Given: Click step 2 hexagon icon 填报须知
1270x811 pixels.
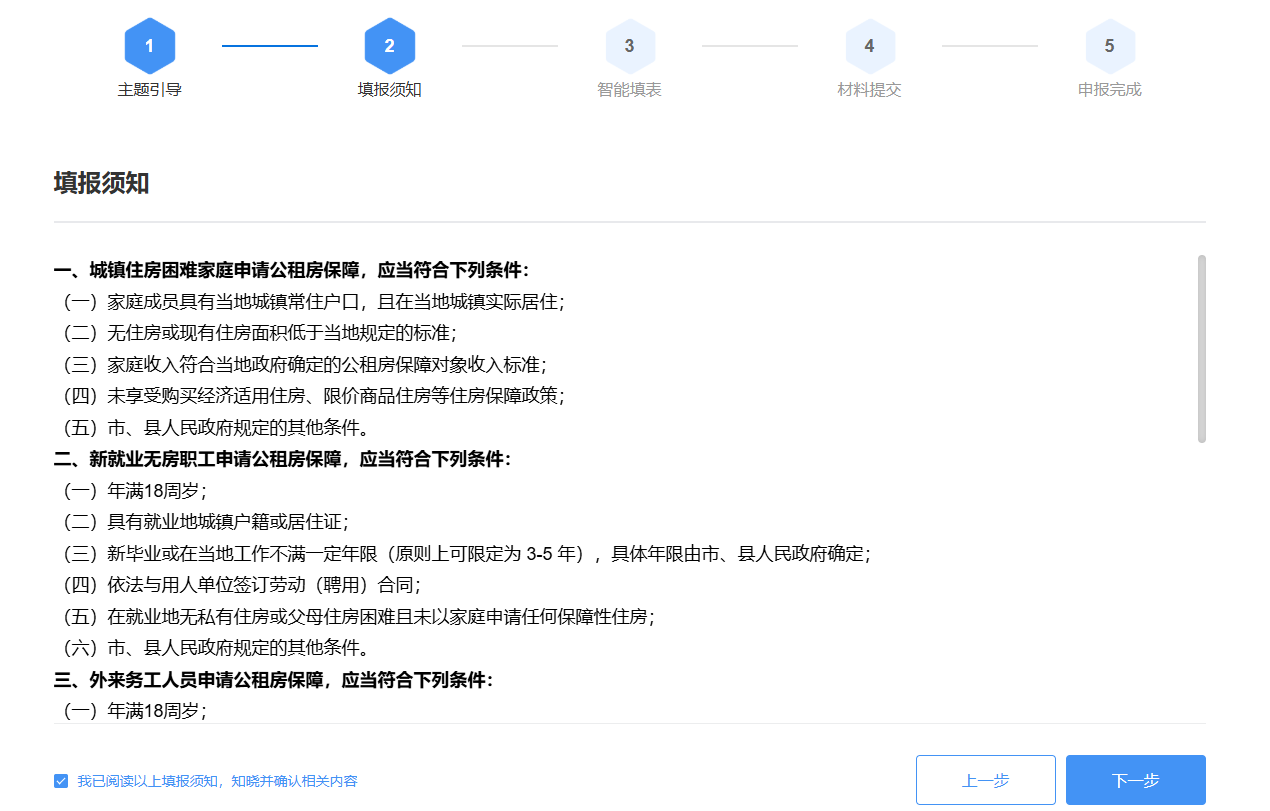Looking at the screenshot, I should coord(390,46).
